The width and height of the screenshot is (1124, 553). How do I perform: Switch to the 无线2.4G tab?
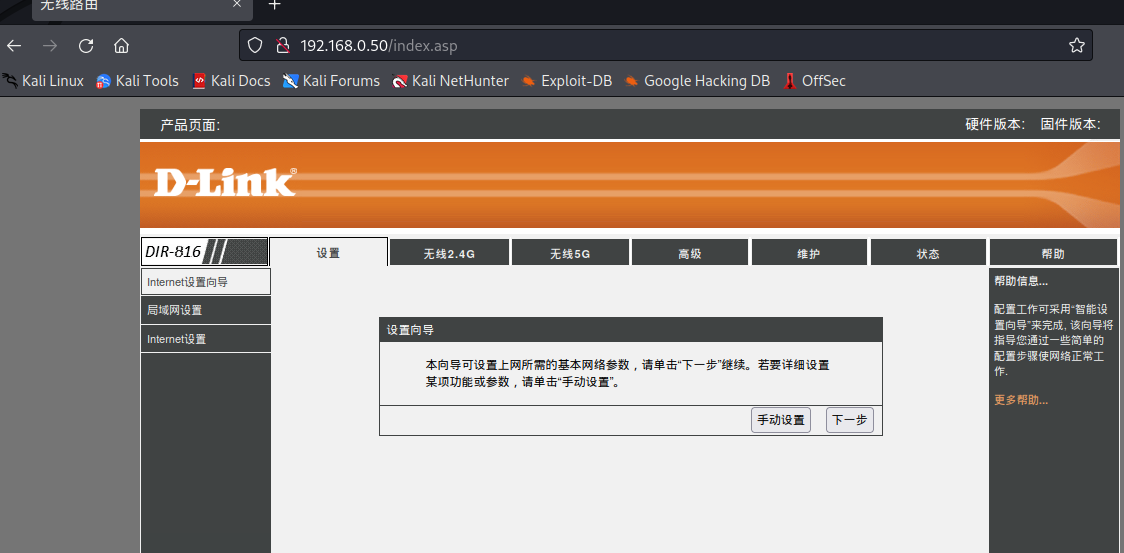click(449, 253)
